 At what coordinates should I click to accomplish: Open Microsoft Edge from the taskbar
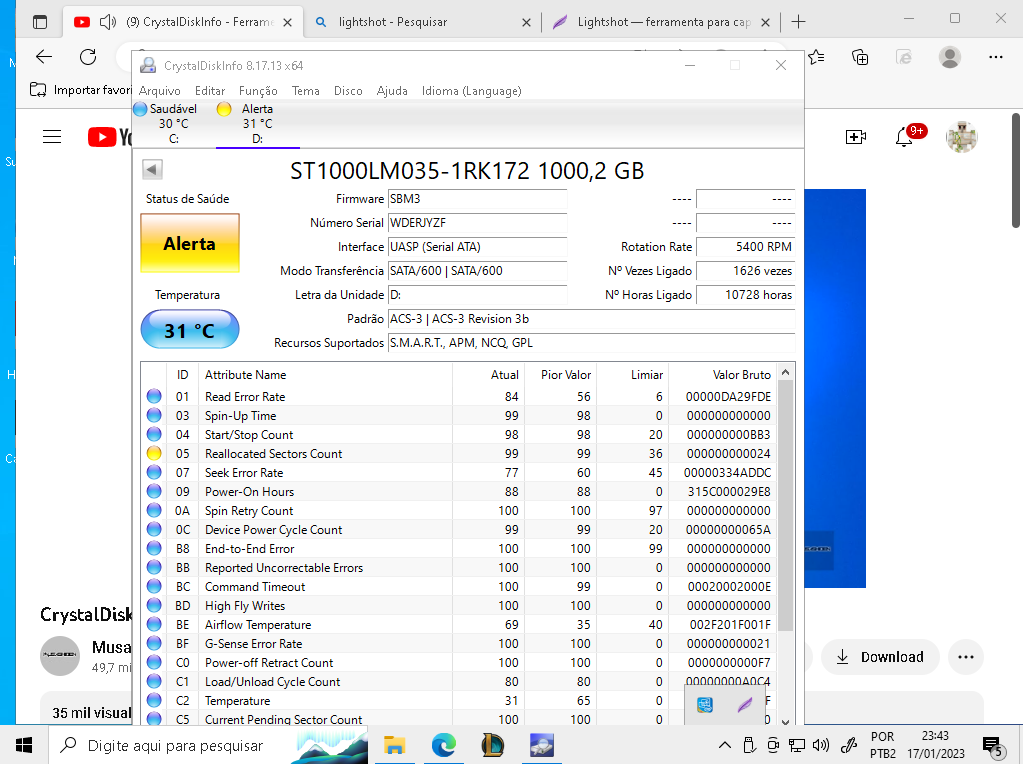(444, 745)
